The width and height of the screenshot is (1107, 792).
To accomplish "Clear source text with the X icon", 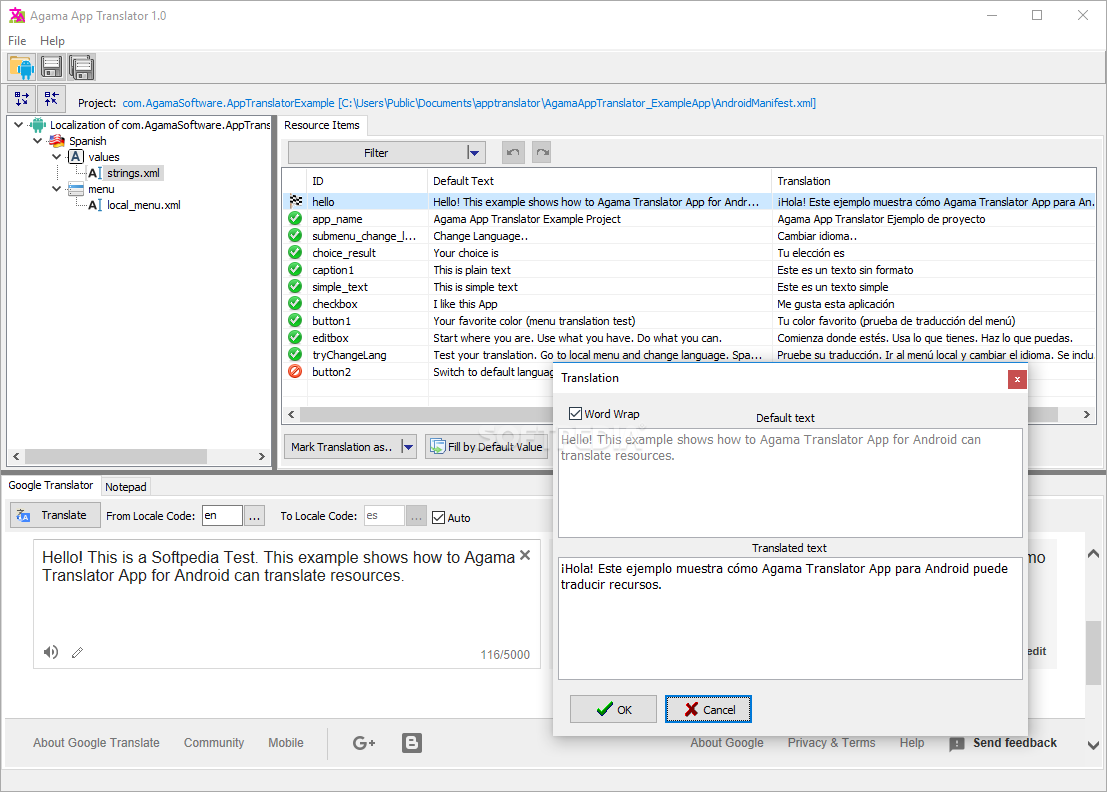I will point(525,556).
